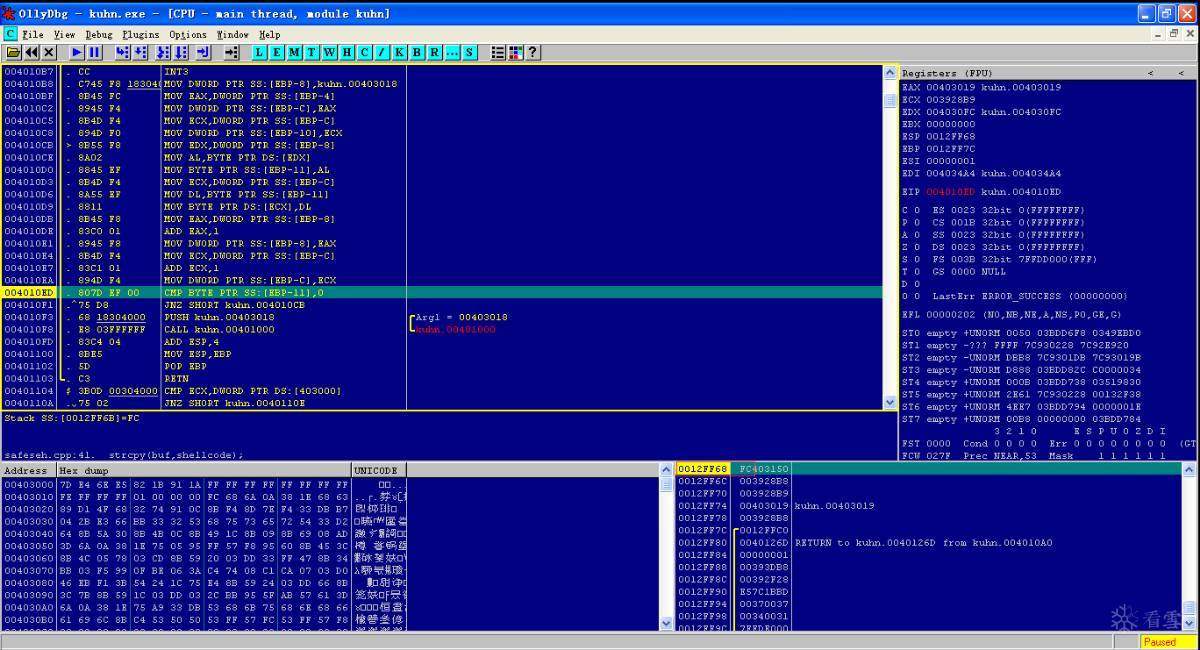This screenshot has height=650, width=1200.
Task: Click disassembly pane scroll down arrow
Action: 890,402
